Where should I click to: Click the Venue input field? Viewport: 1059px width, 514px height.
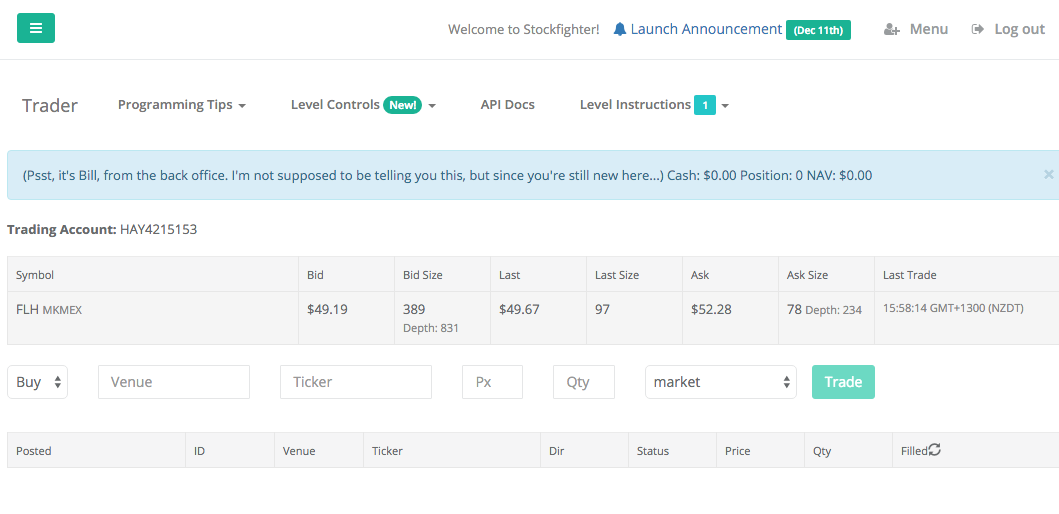click(173, 382)
